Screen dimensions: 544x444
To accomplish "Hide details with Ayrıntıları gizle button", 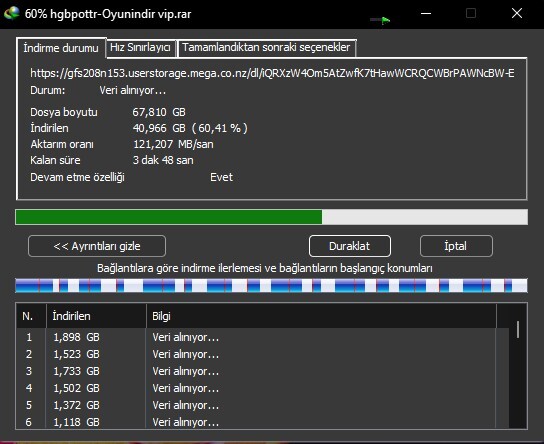I will (97, 246).
